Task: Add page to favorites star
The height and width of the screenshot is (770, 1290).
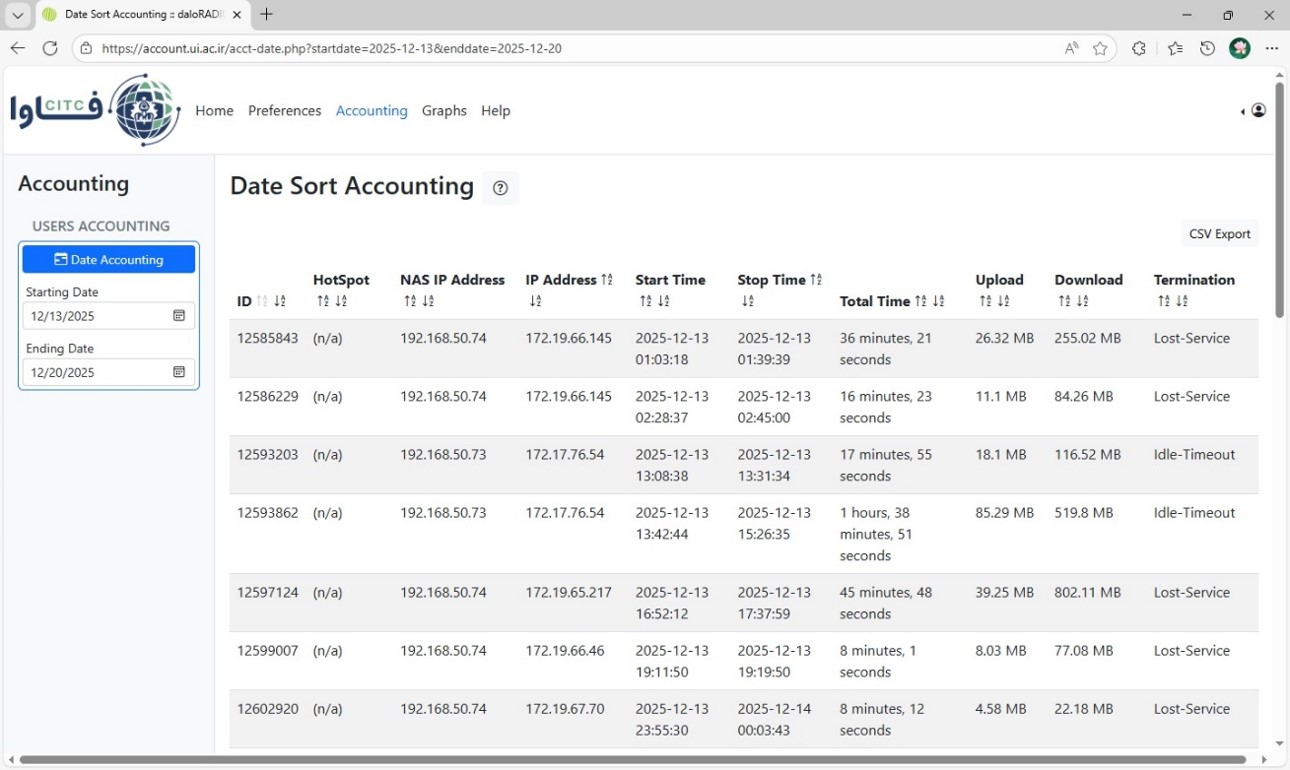Action: pos(1100,48)
